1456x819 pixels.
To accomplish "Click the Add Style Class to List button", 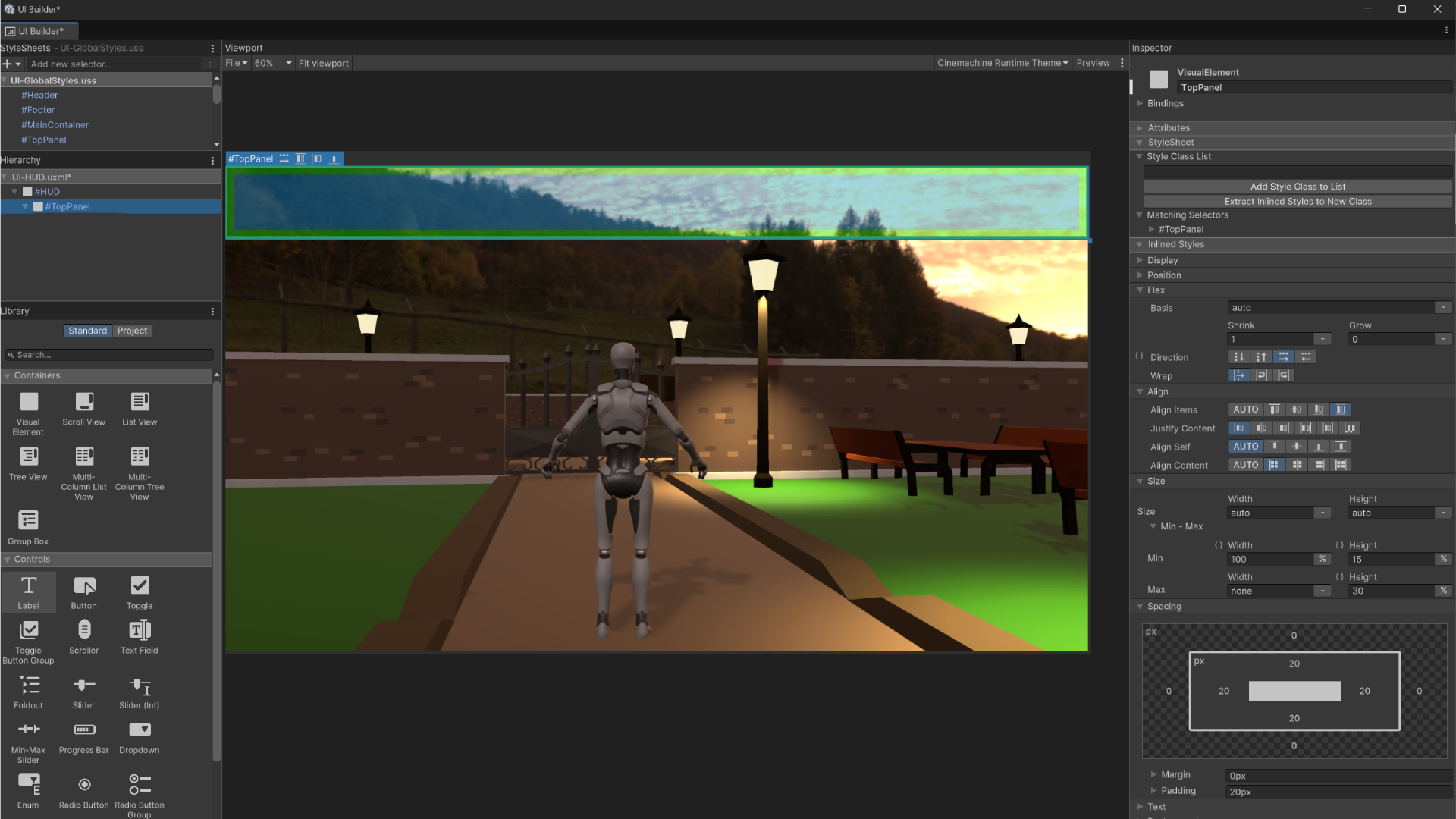I will point(1297,186).
